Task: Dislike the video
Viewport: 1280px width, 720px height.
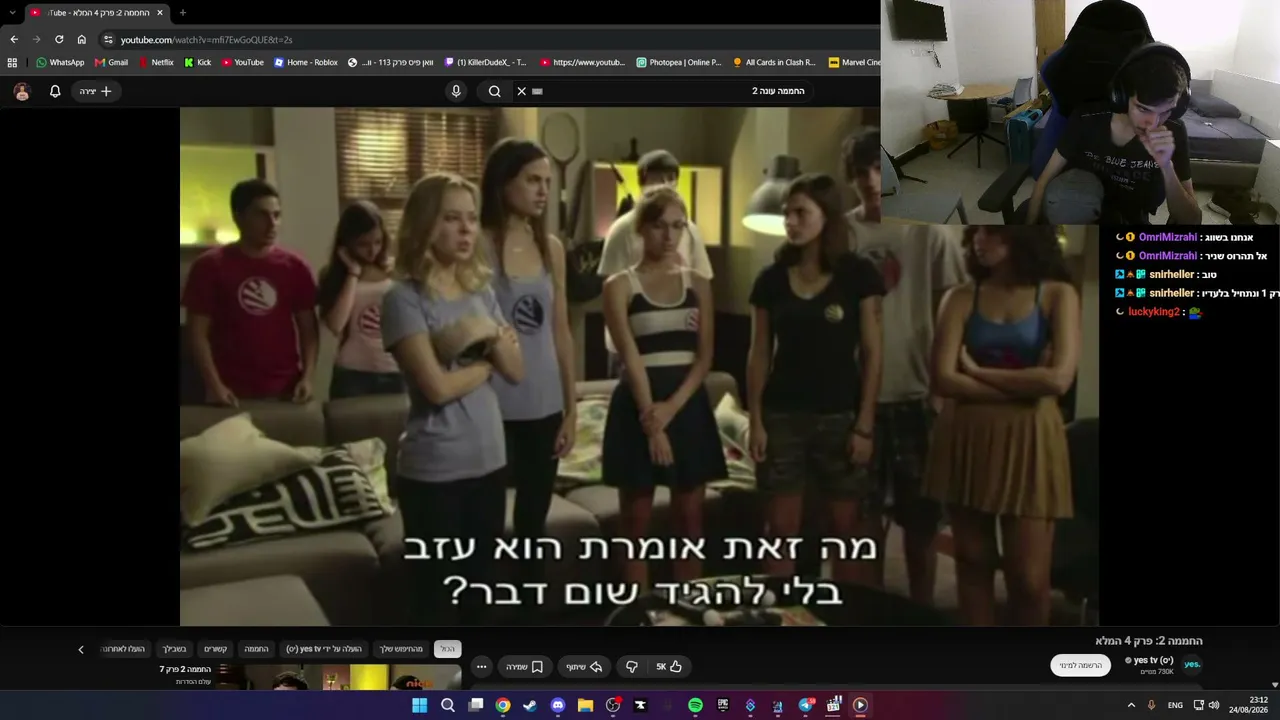Action: (x=632, y=667)
